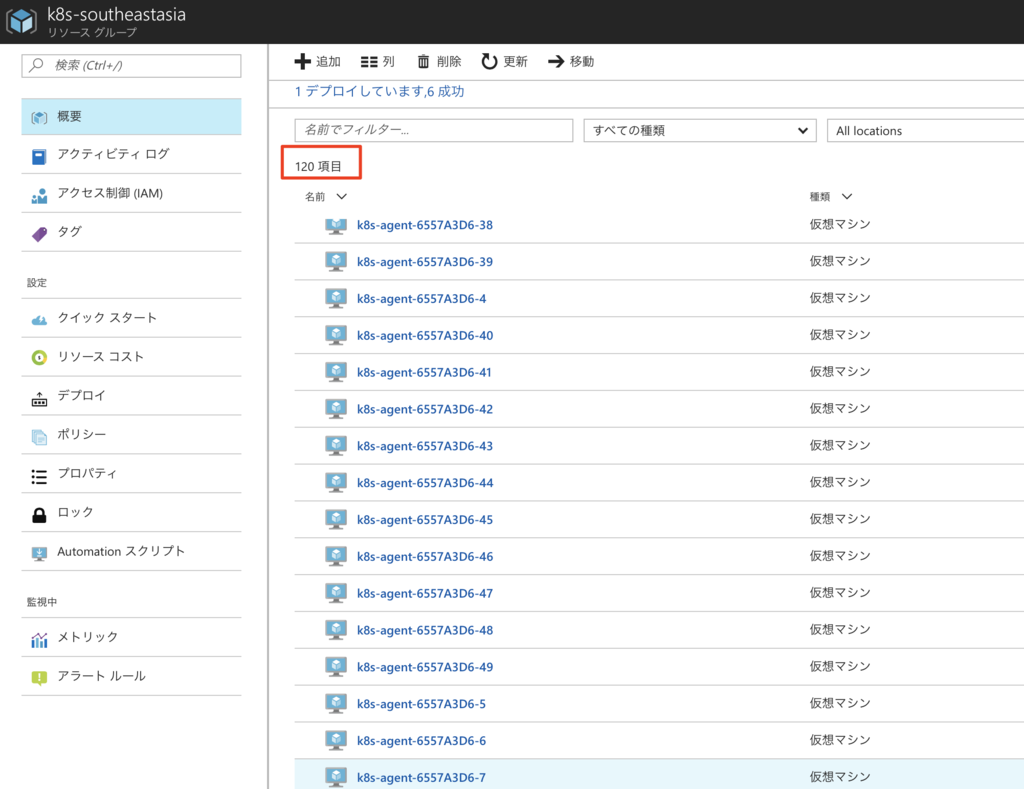1024x789 pixels.
Task: Click the 名前 column sort chevron
Action: pos(342,197)
